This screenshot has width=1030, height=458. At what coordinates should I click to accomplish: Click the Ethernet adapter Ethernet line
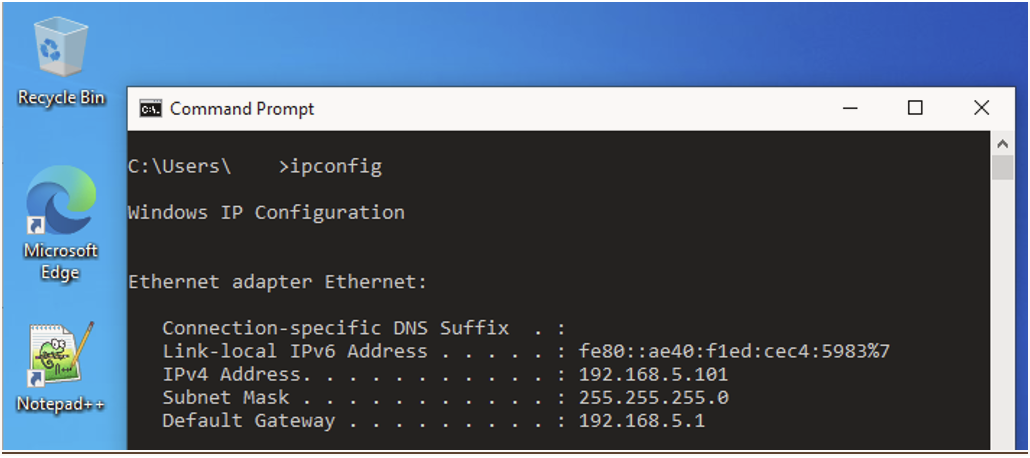click(x=277, y=282)
